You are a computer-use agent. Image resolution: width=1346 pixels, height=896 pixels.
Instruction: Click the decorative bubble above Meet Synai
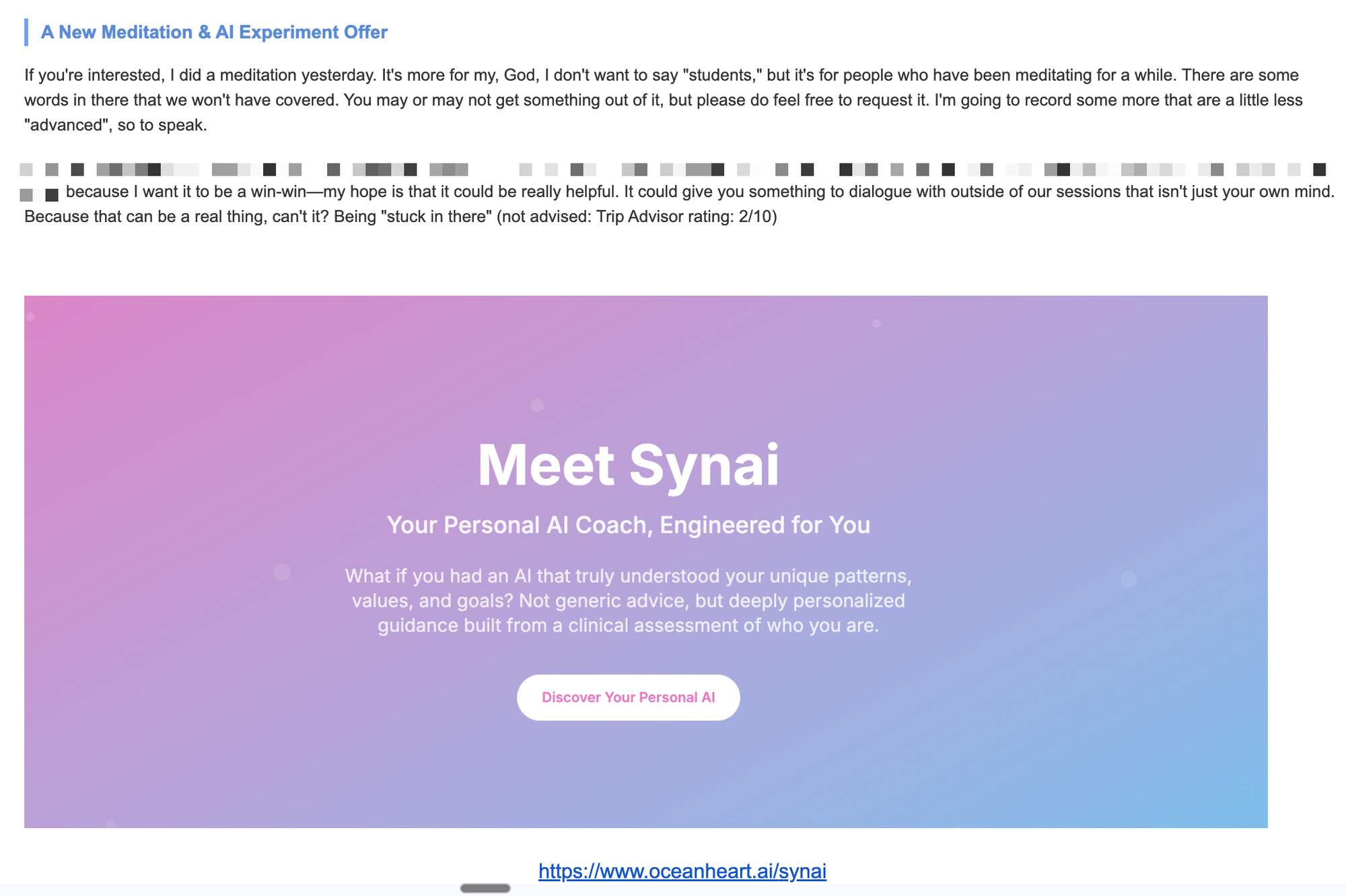tap(537, 405)
